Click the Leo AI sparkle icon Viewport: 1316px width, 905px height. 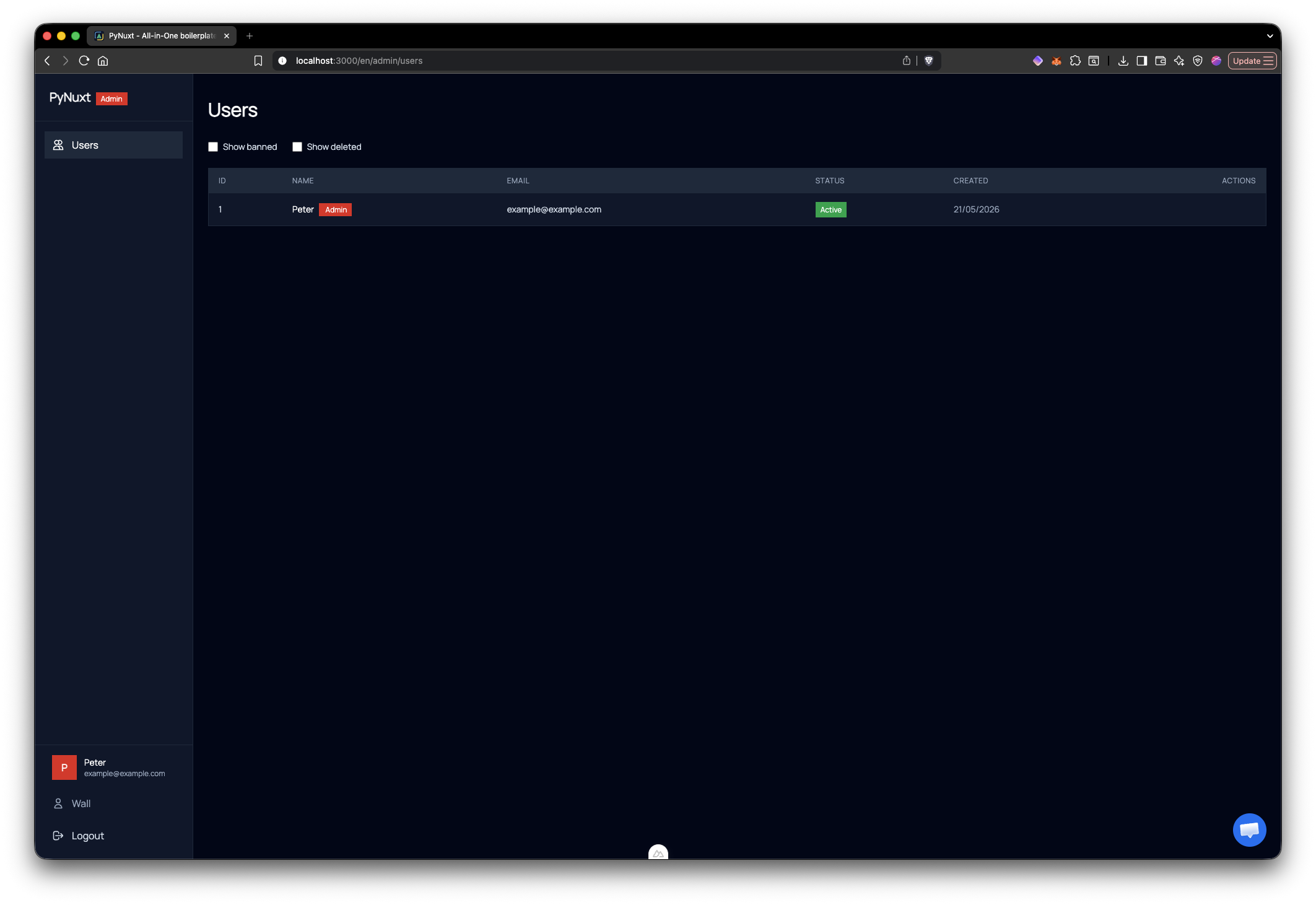pos(1179,61)
